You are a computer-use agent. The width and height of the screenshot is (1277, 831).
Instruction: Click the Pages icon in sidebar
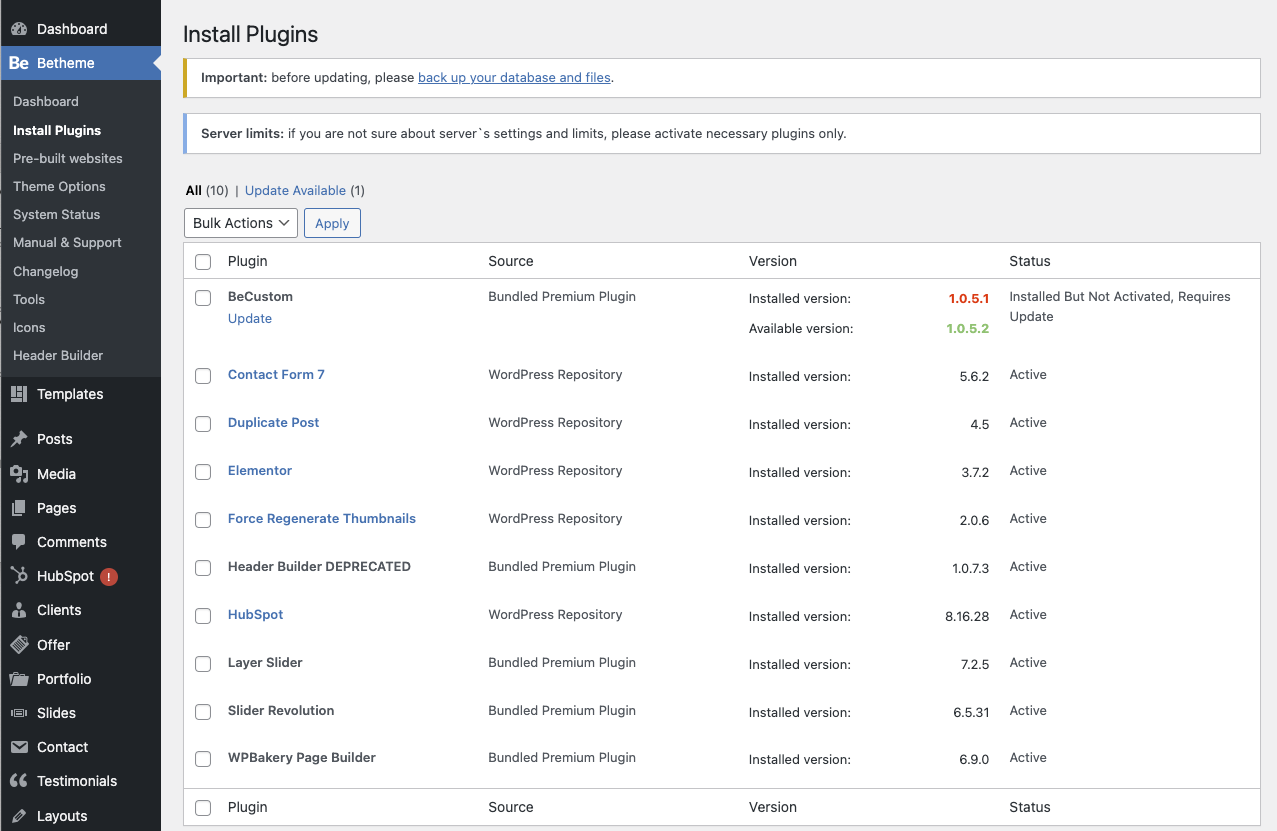click(19, 508)
